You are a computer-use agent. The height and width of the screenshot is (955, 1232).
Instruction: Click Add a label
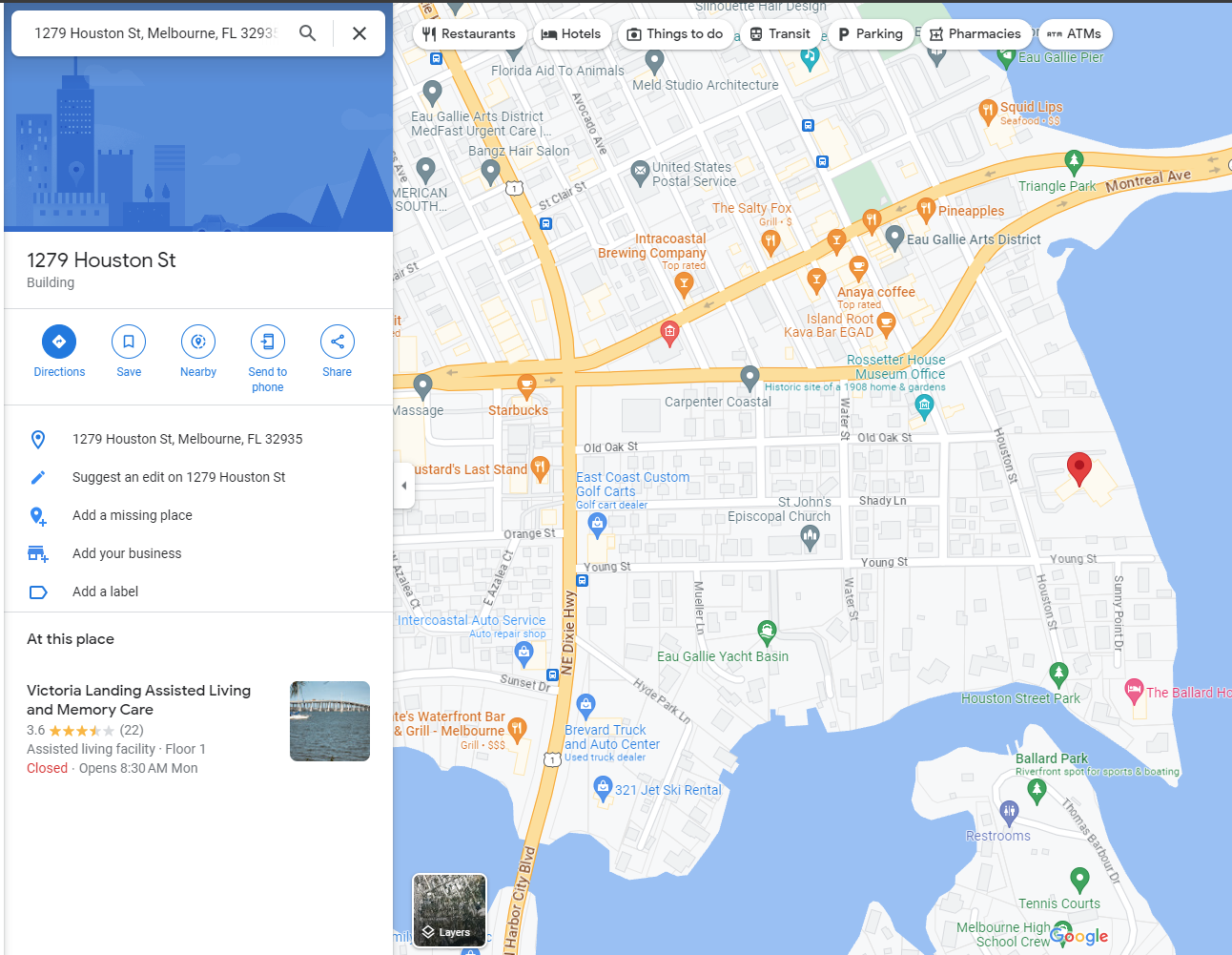(198, 592)
